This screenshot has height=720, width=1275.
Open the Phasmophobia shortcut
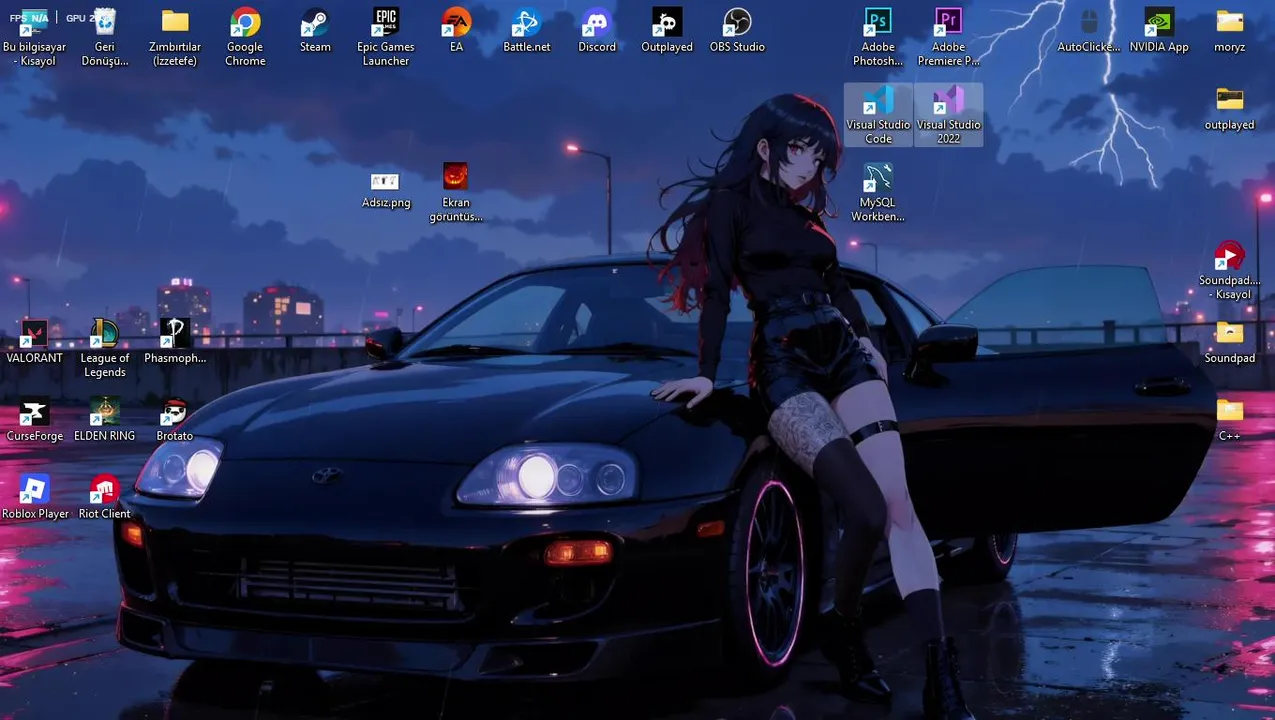point(175,342)
